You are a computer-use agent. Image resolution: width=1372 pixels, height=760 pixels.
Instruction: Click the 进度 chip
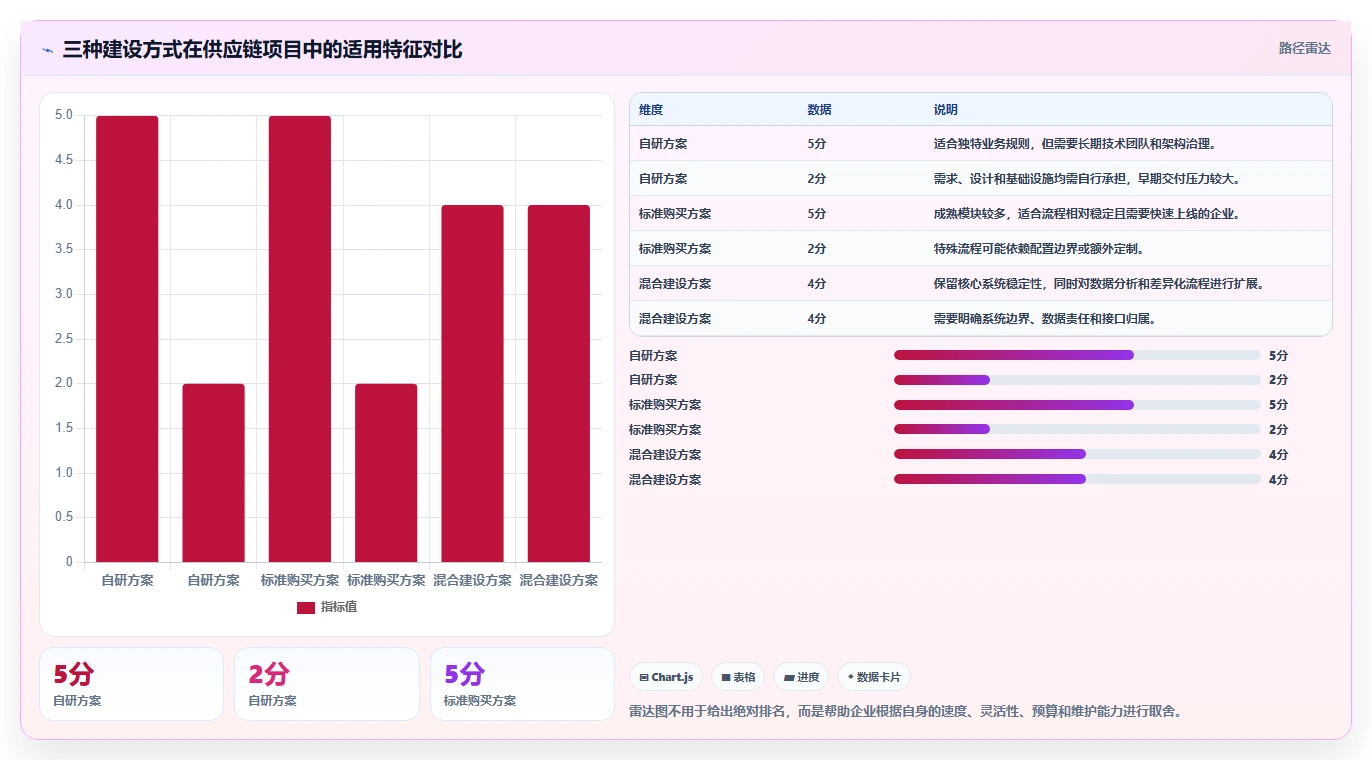coord(801,677)
